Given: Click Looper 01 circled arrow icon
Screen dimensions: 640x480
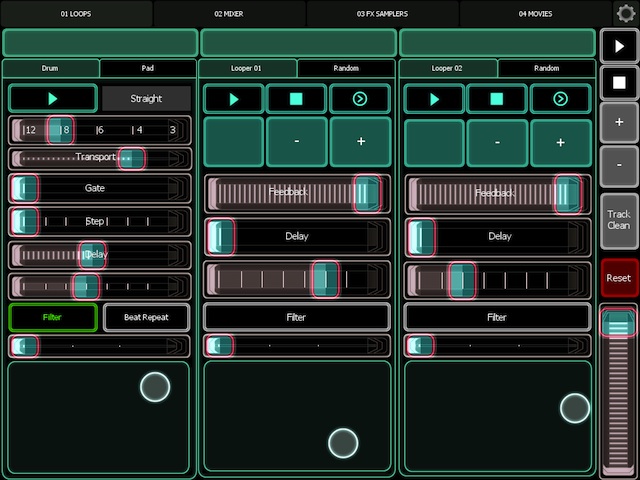Looking at the screenshot, I should (x=360, y=99).
